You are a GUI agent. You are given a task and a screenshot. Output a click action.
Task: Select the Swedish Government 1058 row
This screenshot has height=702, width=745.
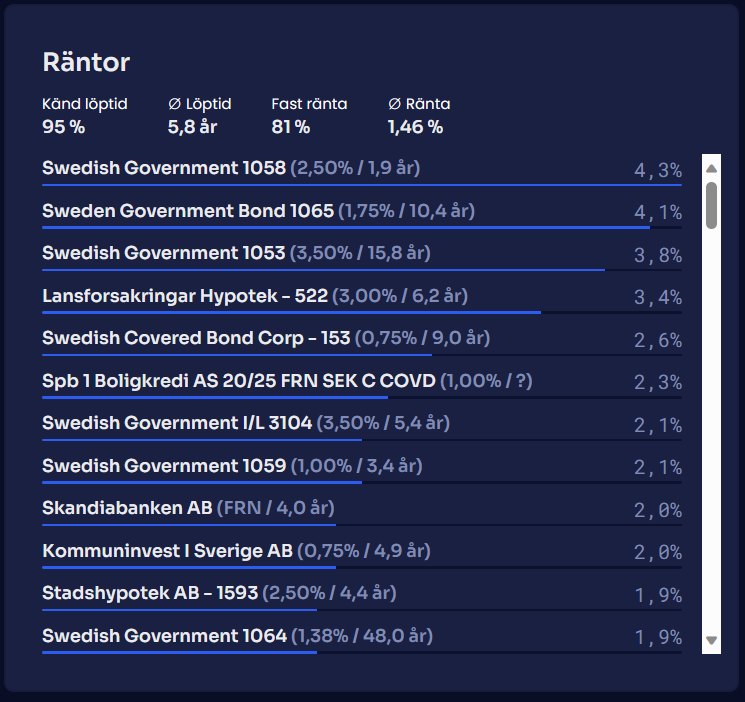point(163,168)
